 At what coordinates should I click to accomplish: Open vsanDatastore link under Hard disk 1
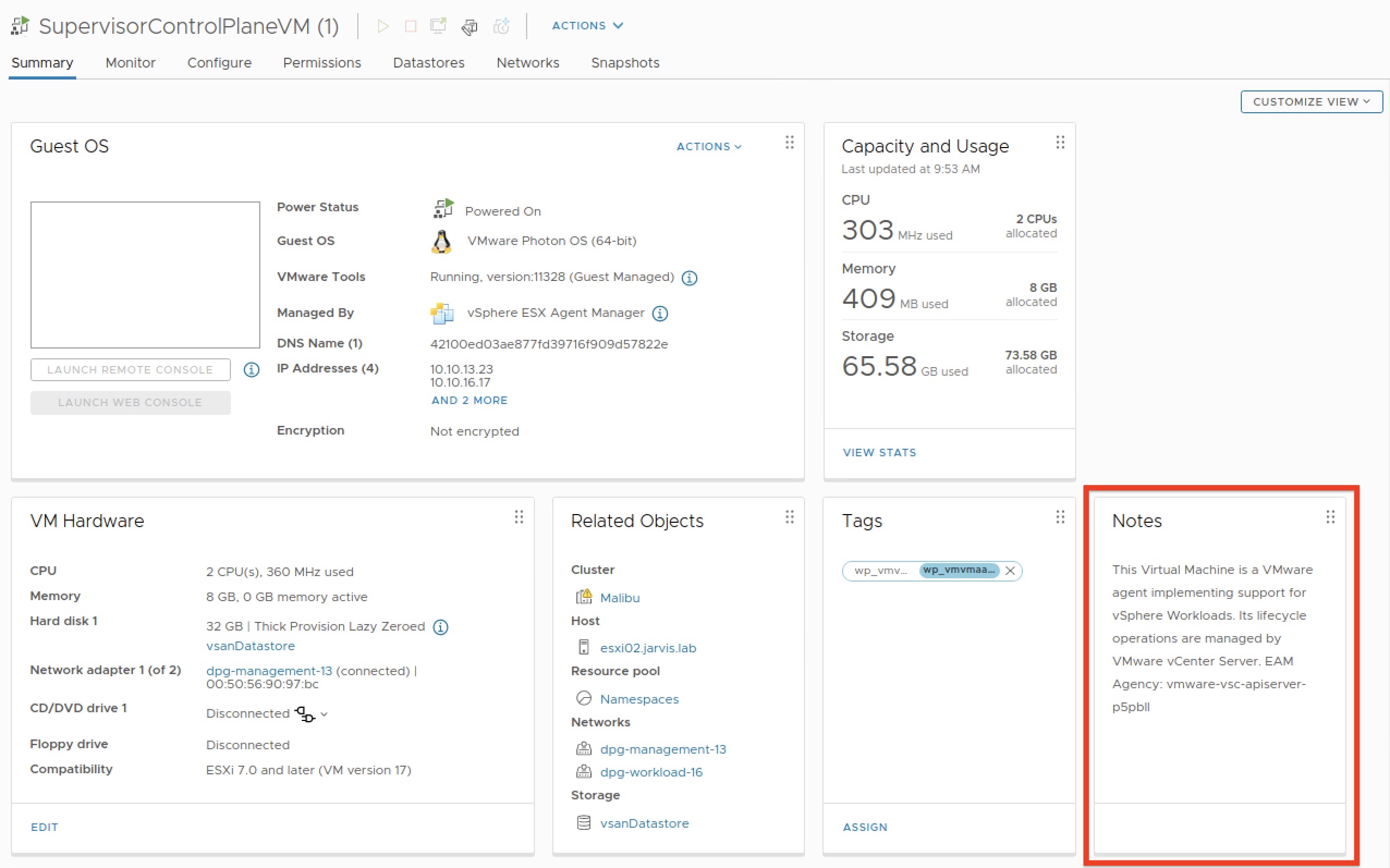[x=251, y=646]
